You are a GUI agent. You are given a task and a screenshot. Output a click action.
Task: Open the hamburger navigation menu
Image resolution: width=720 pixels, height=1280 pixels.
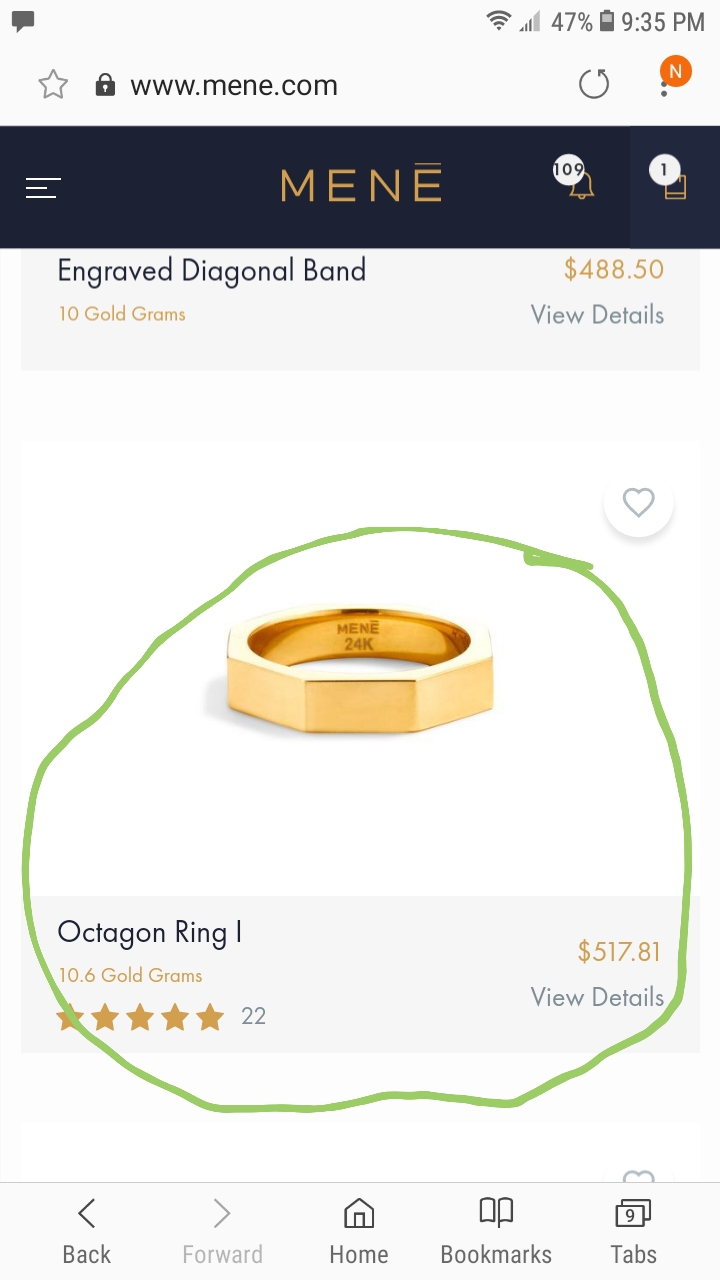[x=43, y=187]
